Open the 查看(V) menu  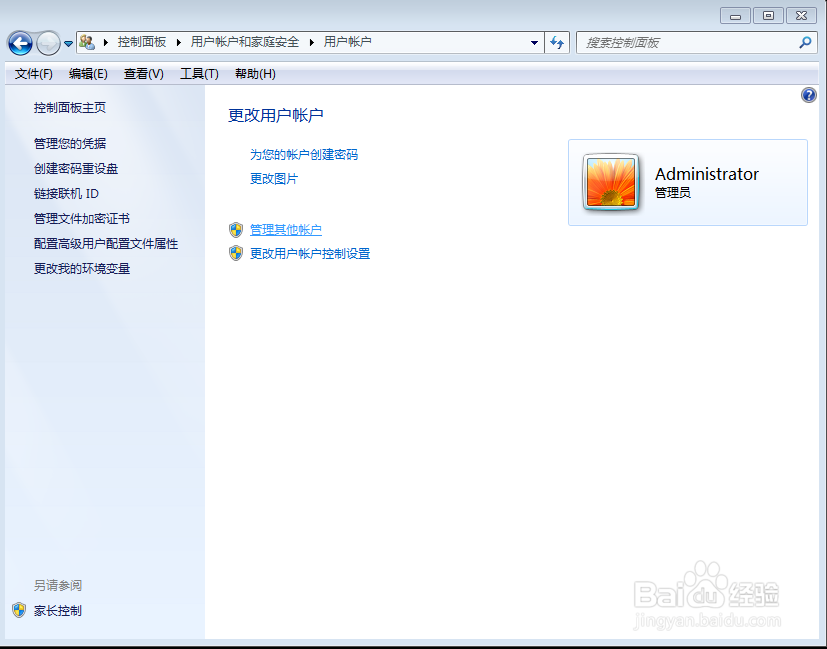(143, 74)
